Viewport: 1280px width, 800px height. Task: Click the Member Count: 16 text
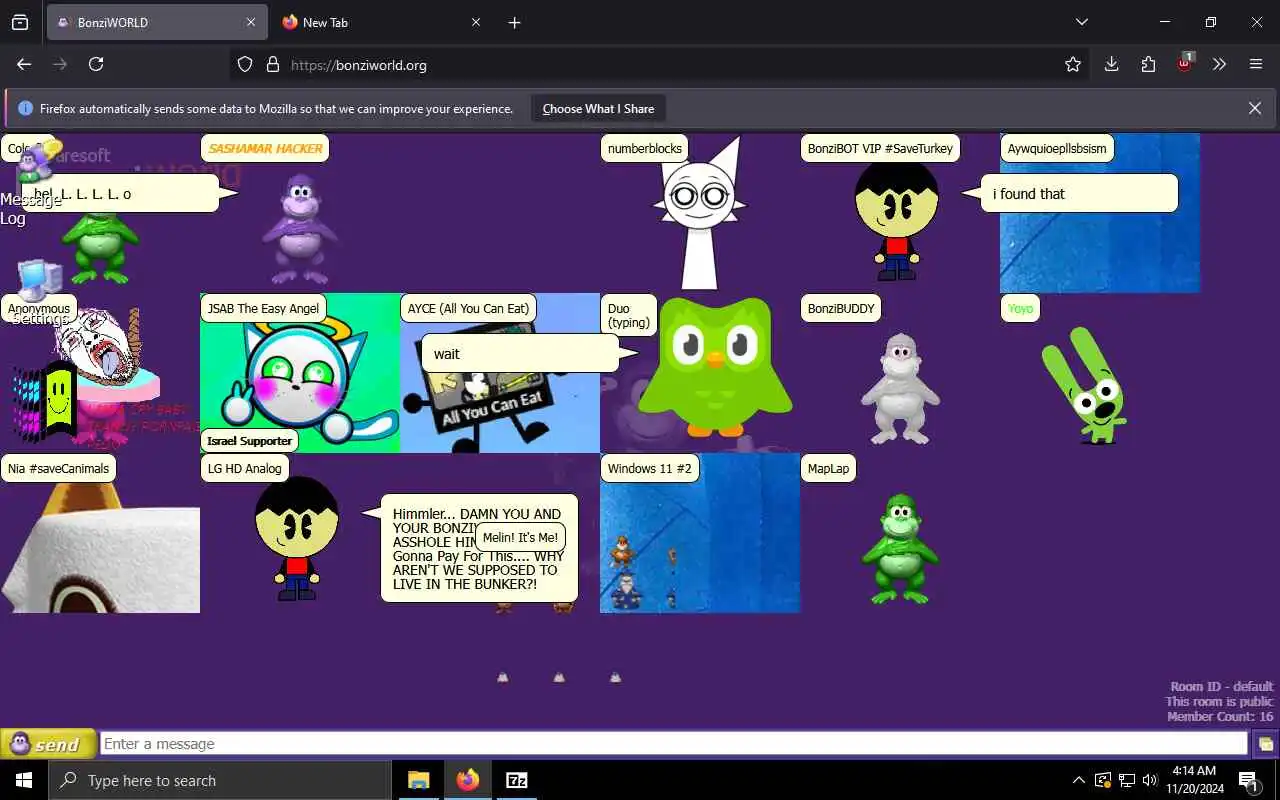pos(1220,716)
